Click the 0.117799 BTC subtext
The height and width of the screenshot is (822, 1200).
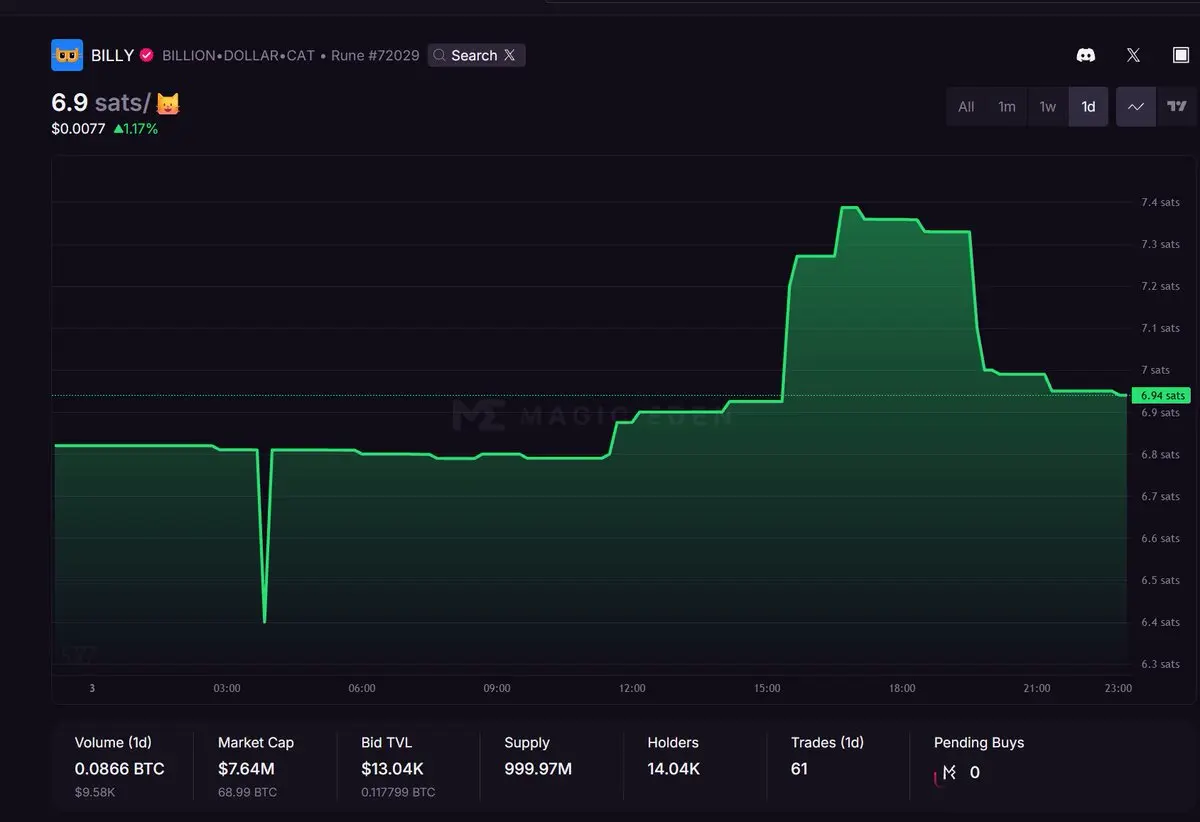coord(398,792)
